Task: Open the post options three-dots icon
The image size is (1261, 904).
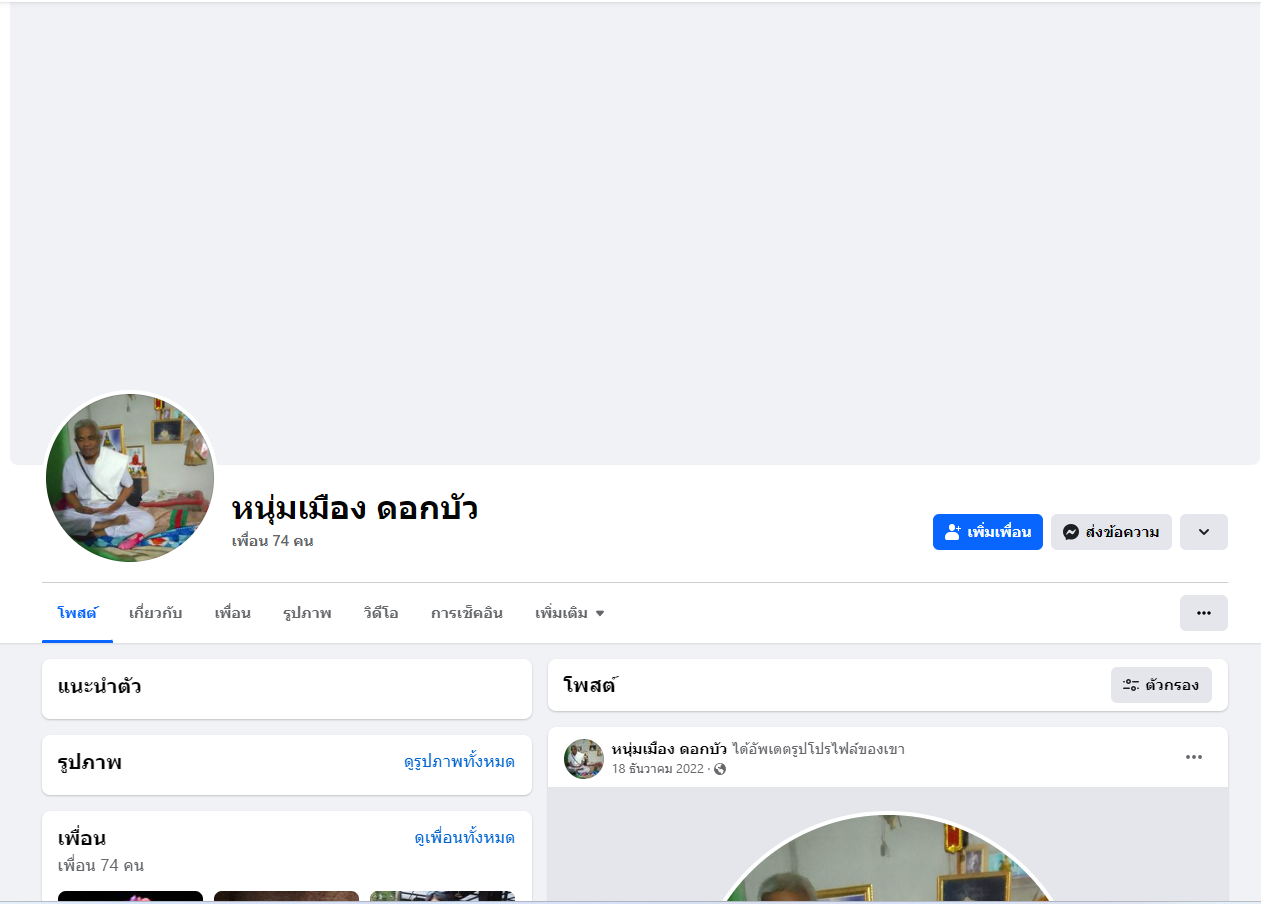Action: (x=1194, y=757)
